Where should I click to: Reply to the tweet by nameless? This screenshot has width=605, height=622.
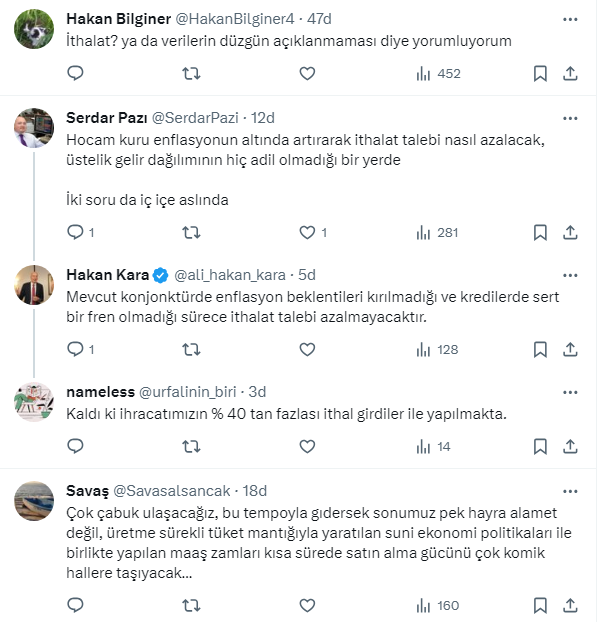coord(75,446)
